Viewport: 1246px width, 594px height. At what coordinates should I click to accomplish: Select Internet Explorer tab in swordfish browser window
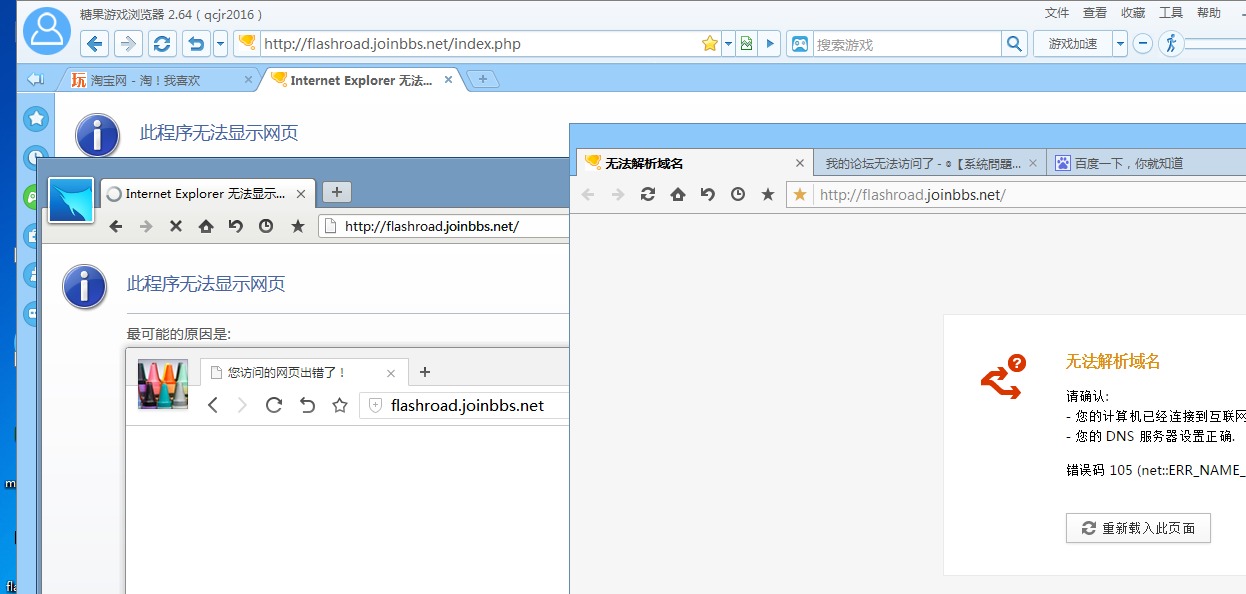coord(208,194)
